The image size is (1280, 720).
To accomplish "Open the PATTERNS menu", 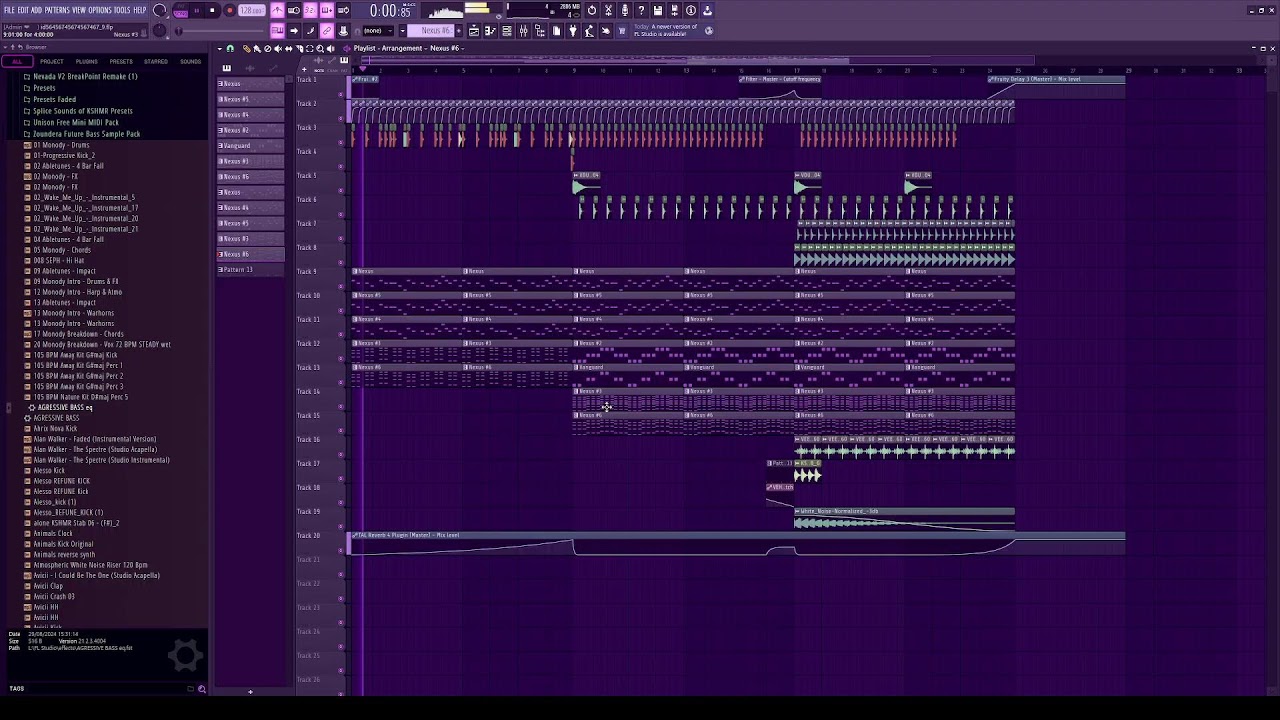I will pyautogui.click(x=56, y=10).
